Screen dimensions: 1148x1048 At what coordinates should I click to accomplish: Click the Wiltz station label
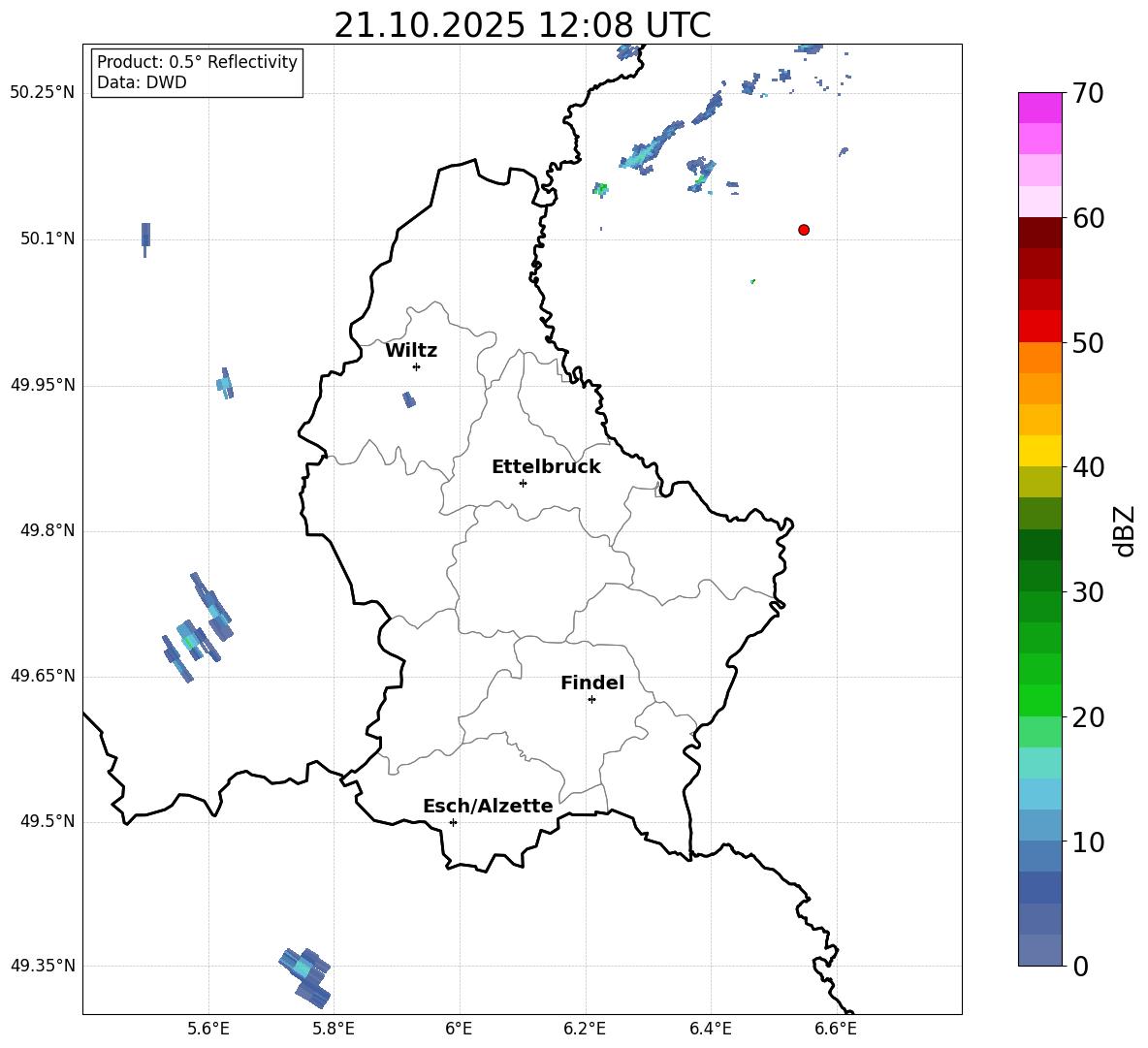click(411, 351)
